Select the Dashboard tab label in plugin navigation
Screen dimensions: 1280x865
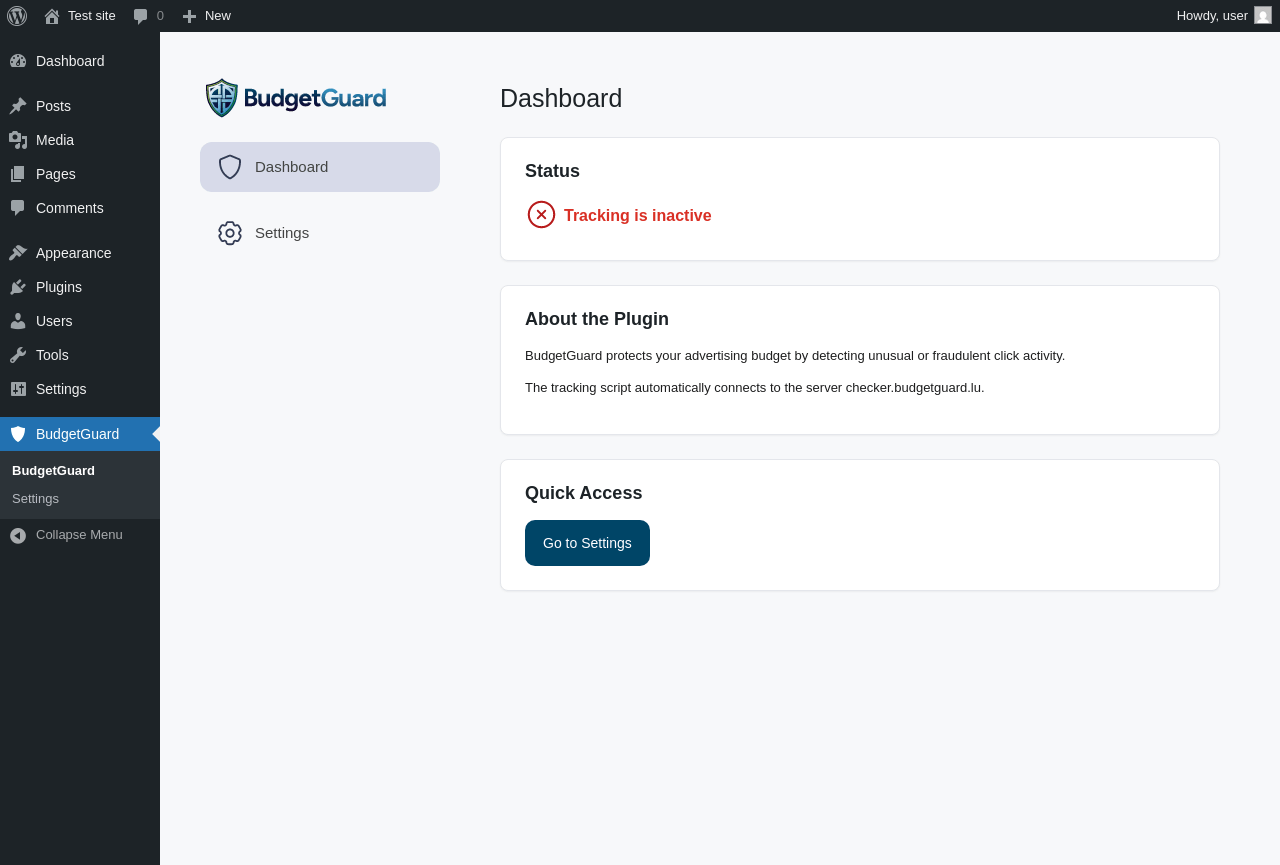(291, 167)
